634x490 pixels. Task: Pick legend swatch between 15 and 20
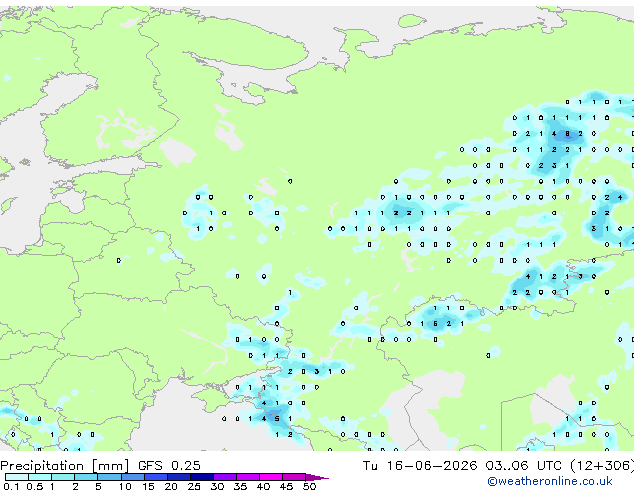(x=156, y=477)
